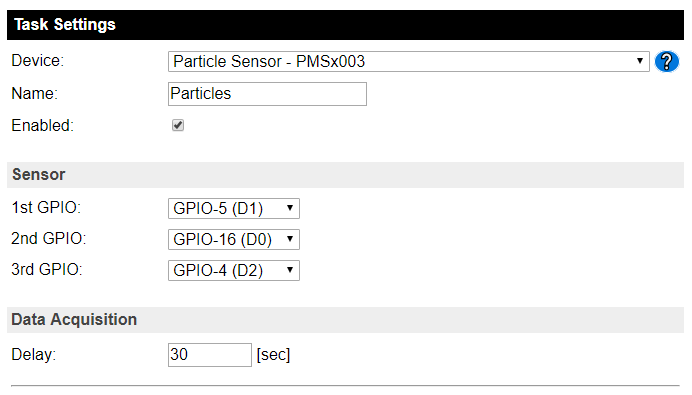Click the Sensor section heading
Image resolution: width=692 pixels, height=395 pixels.
(38, 174)
